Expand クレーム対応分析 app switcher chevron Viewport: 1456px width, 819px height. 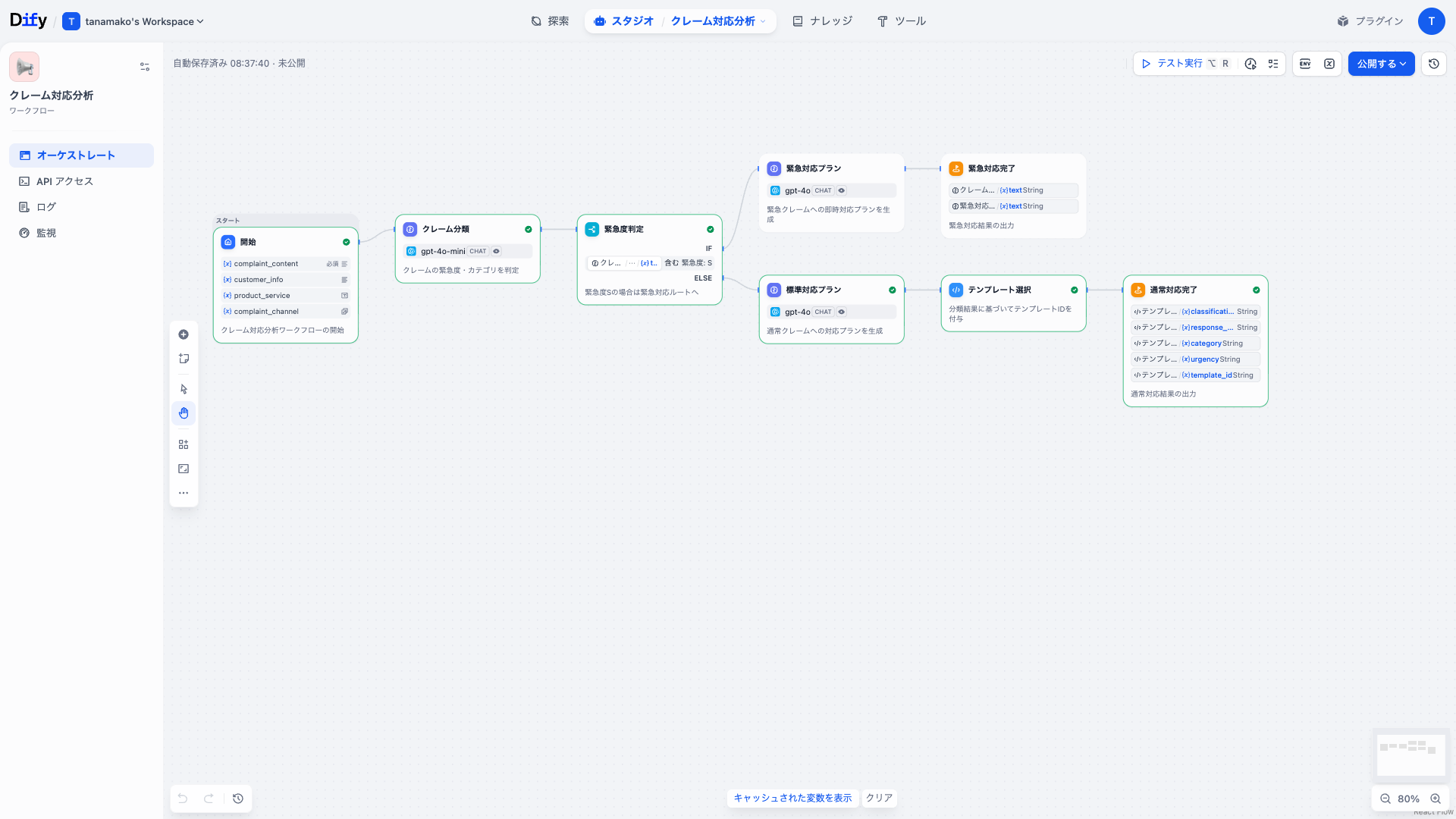(763, 21)
